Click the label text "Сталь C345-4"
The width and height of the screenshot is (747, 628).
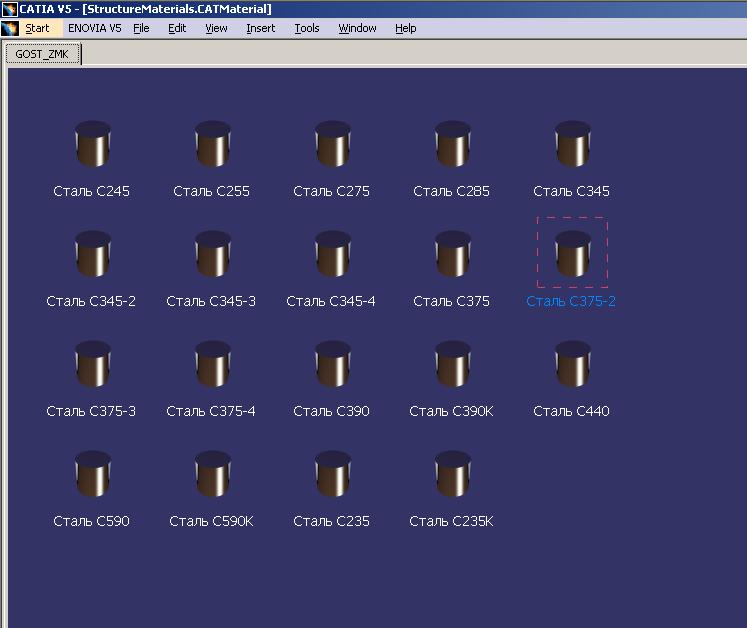point(331,301)
